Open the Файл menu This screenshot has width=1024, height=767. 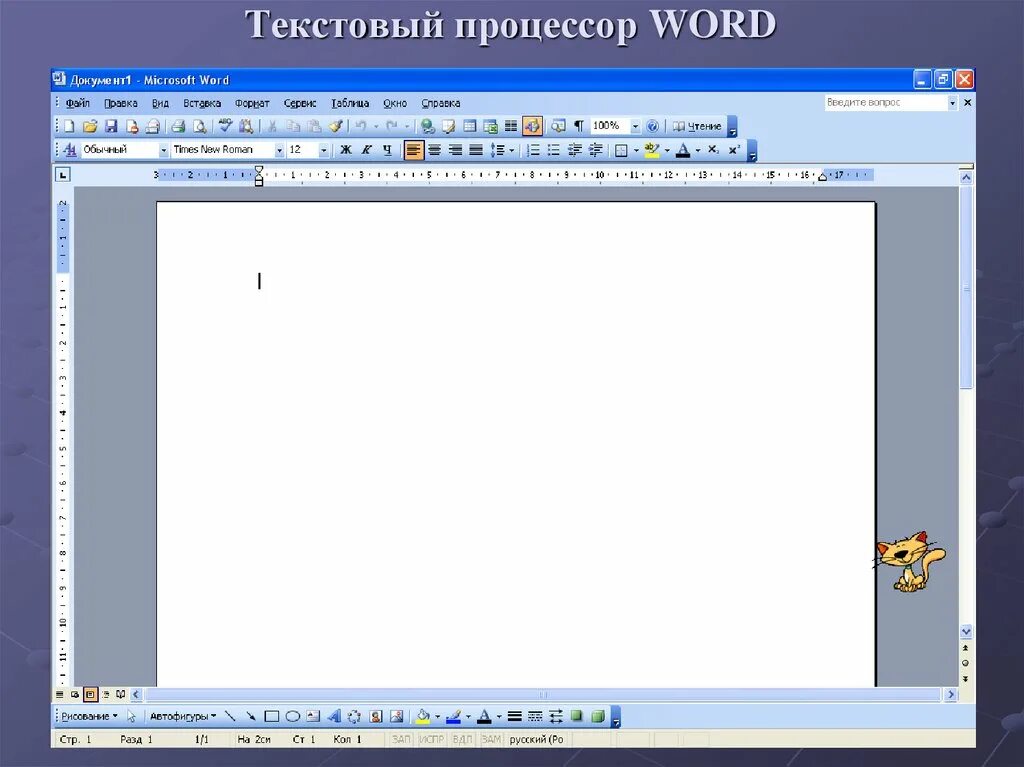78,103
